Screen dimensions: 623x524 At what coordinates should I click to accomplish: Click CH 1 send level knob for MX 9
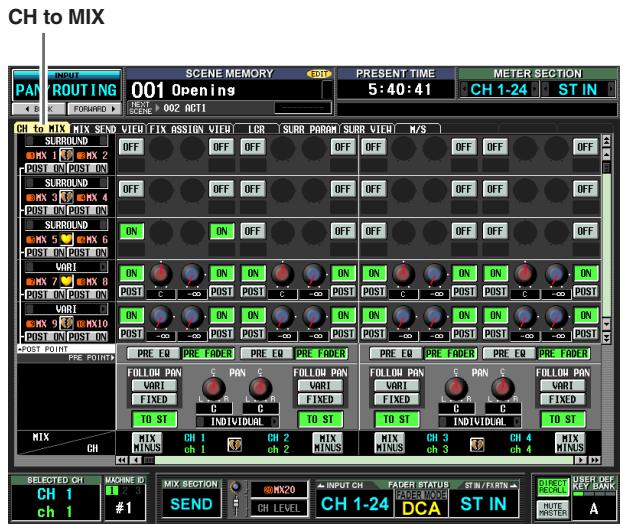tap(161, 316)
